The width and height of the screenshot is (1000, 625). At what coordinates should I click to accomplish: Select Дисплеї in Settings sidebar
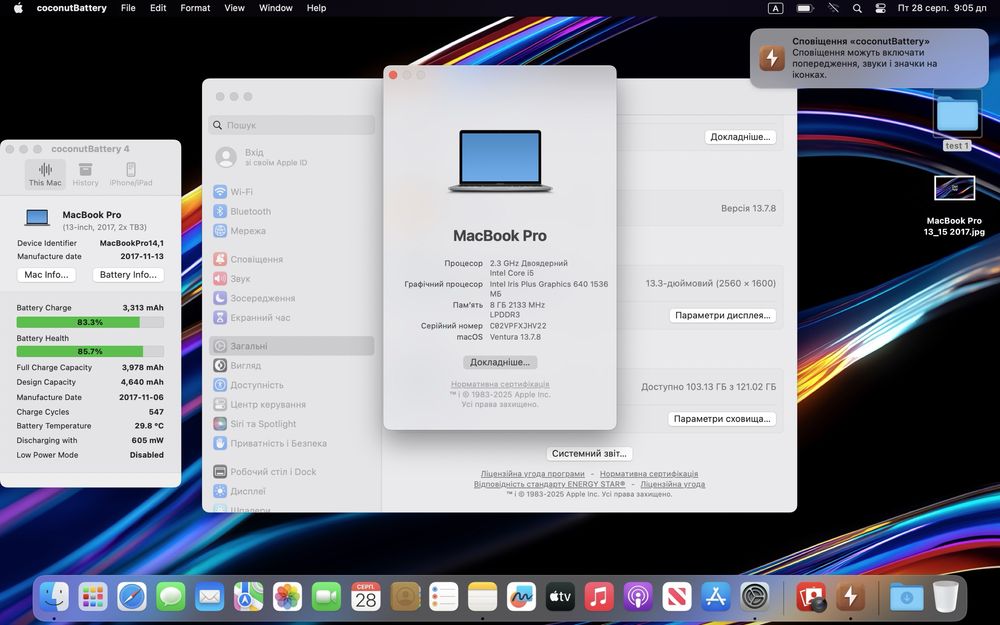pos(291,491)
